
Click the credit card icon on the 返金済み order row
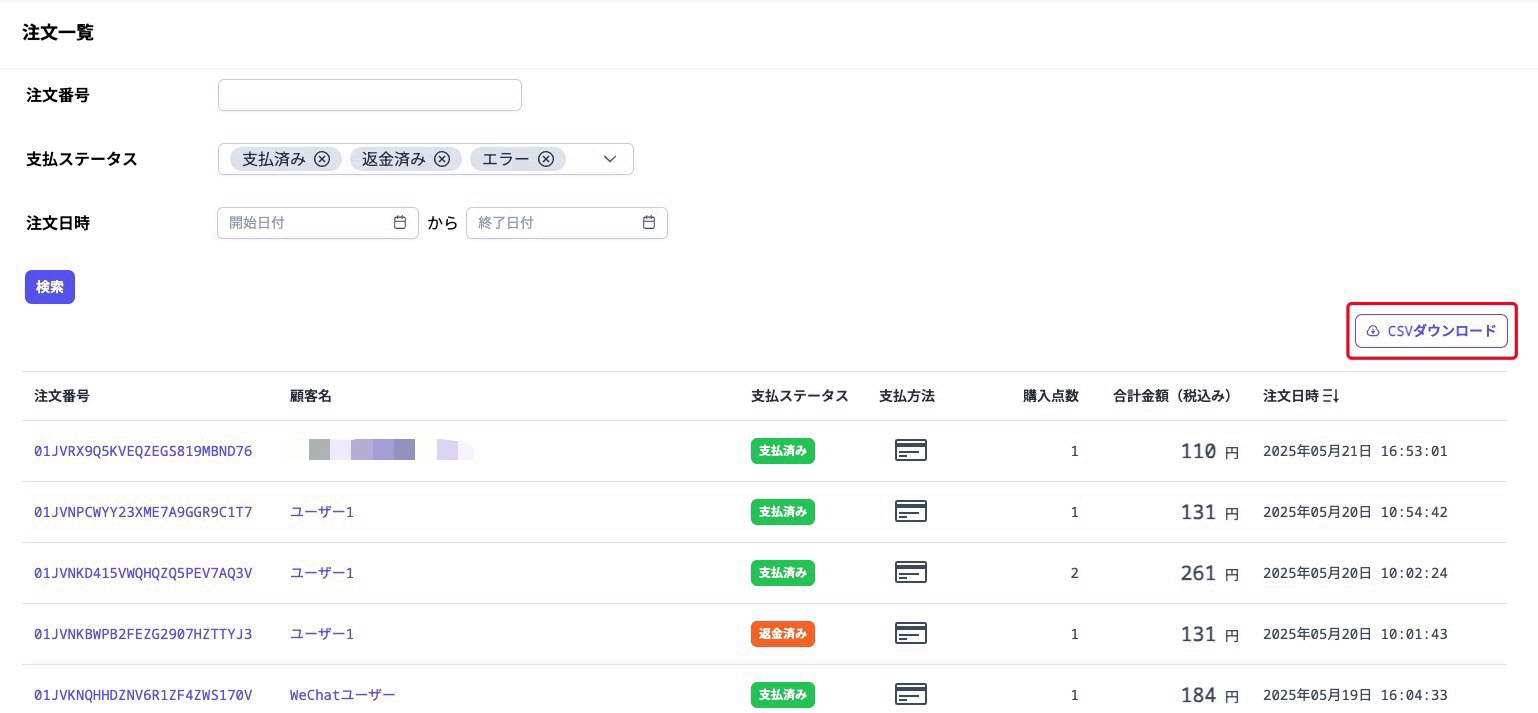click(911, 633)
